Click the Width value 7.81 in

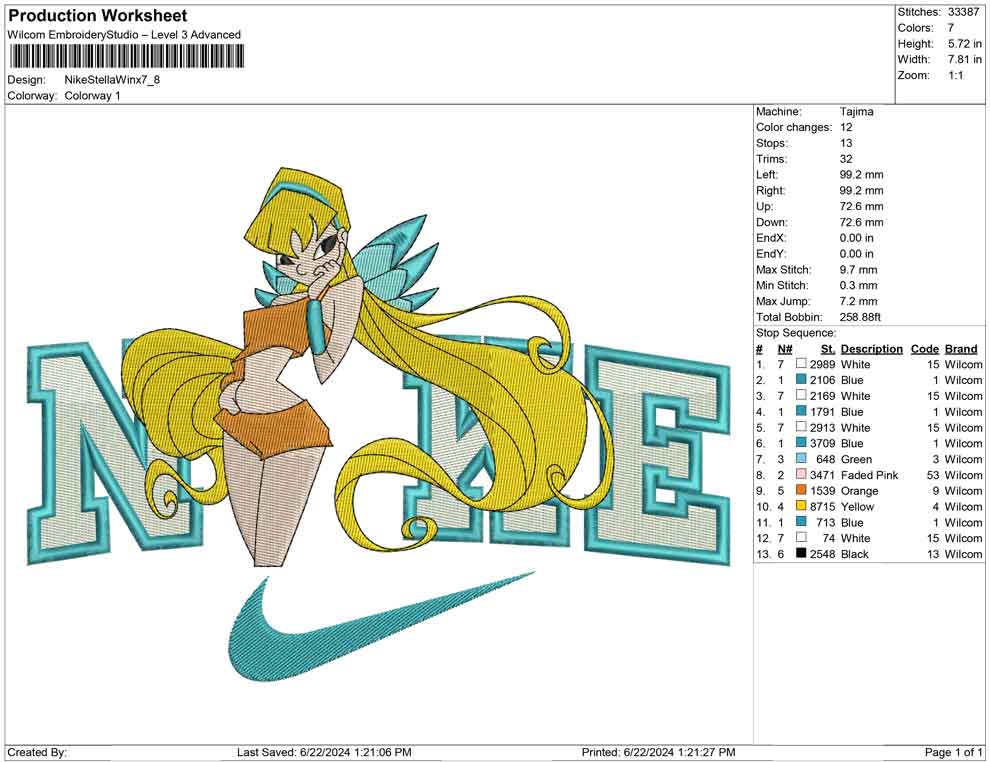coord(965,59)
